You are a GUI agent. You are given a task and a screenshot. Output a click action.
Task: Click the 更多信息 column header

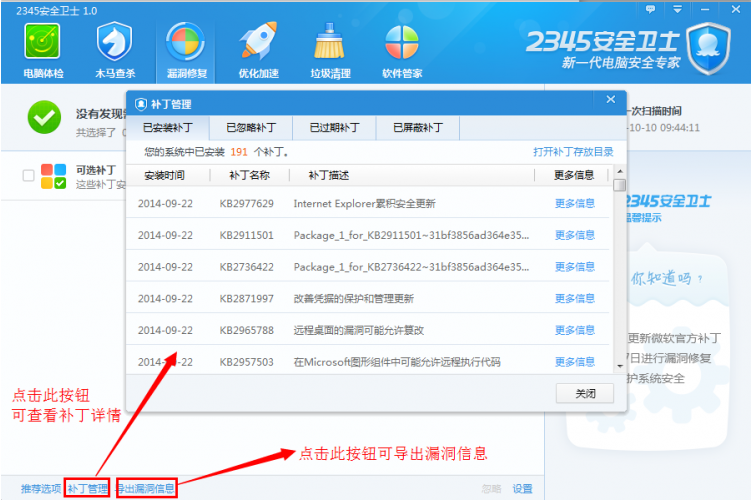click(574, 175)
